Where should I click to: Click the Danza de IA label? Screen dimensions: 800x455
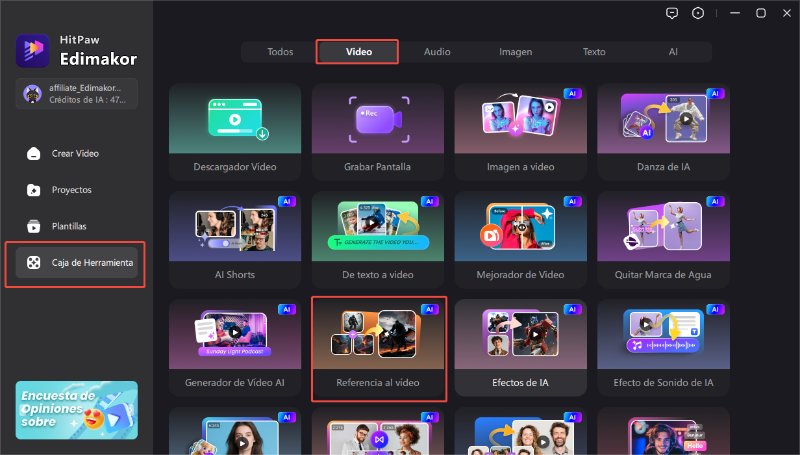(663, 167)
